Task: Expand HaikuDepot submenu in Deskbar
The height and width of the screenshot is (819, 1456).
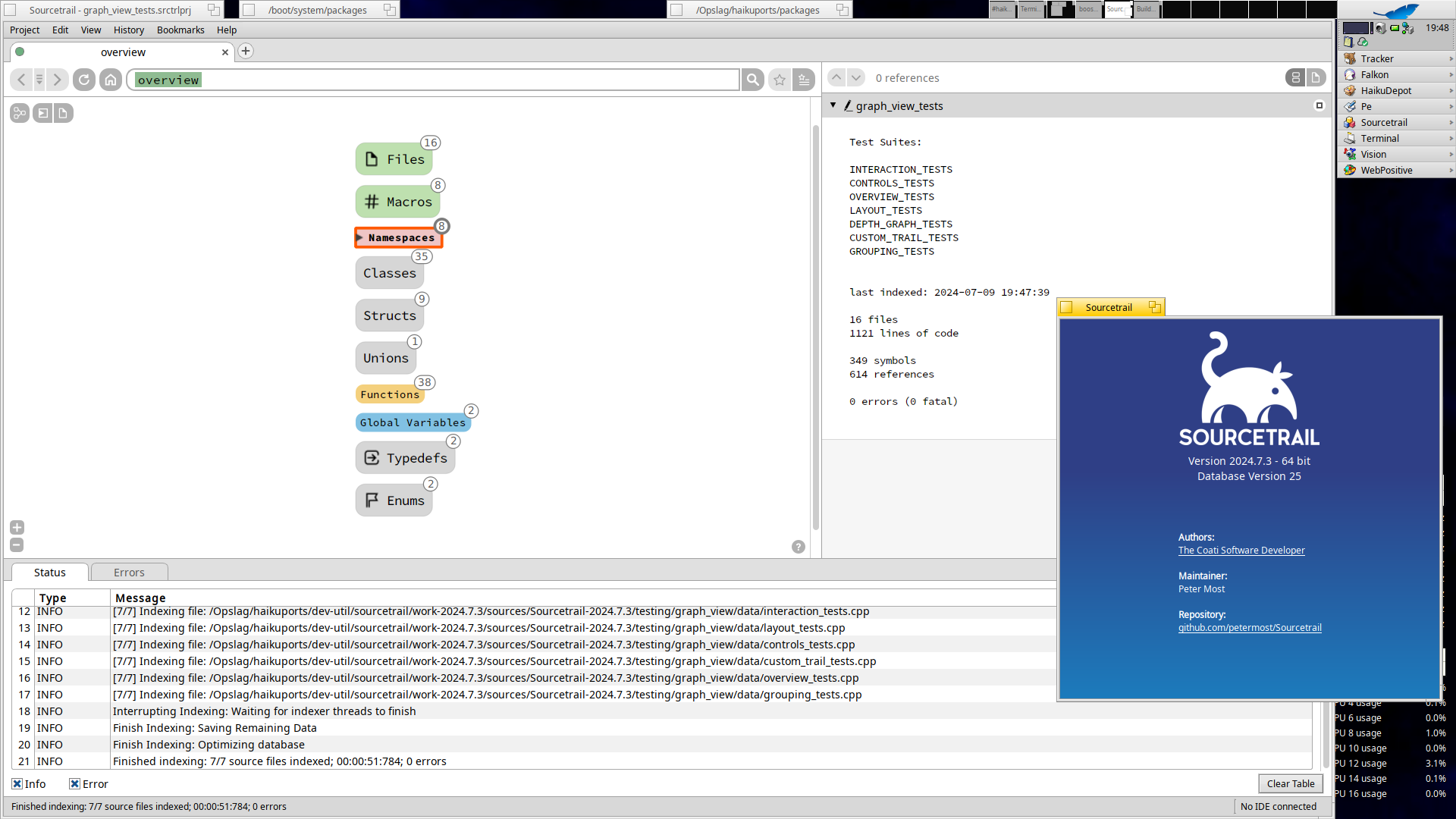Action: point(1451,90)
